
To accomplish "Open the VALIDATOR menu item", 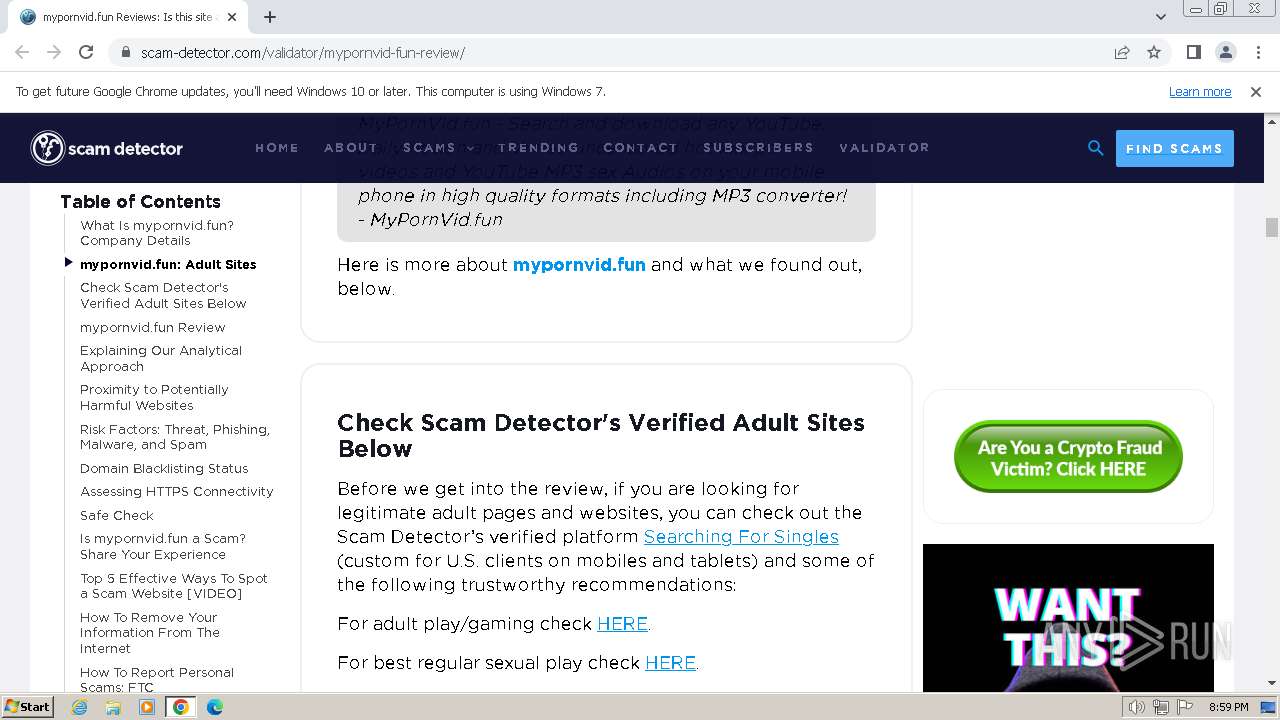I will tap(884, 148).
